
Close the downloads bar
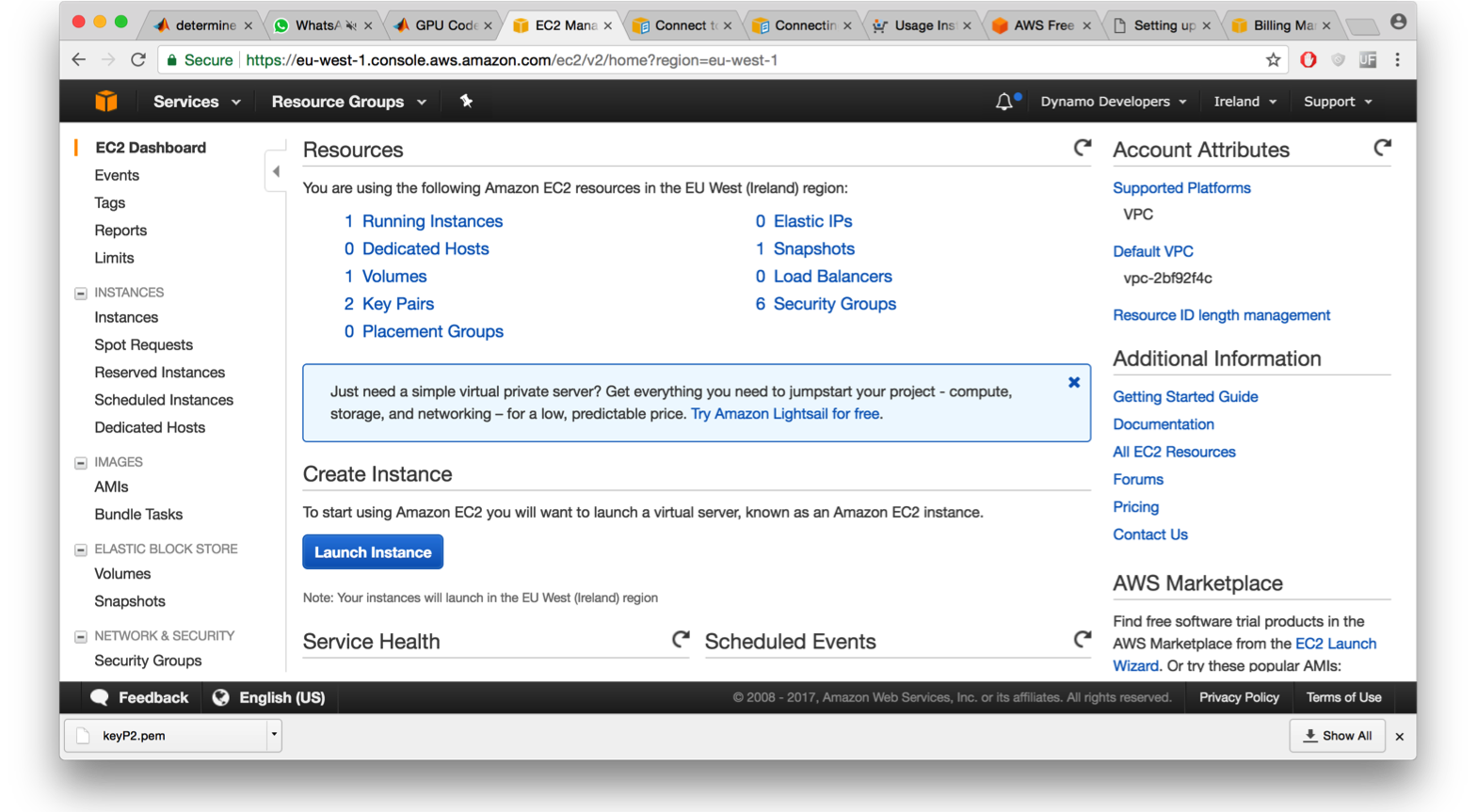[x=1400, y=737]
